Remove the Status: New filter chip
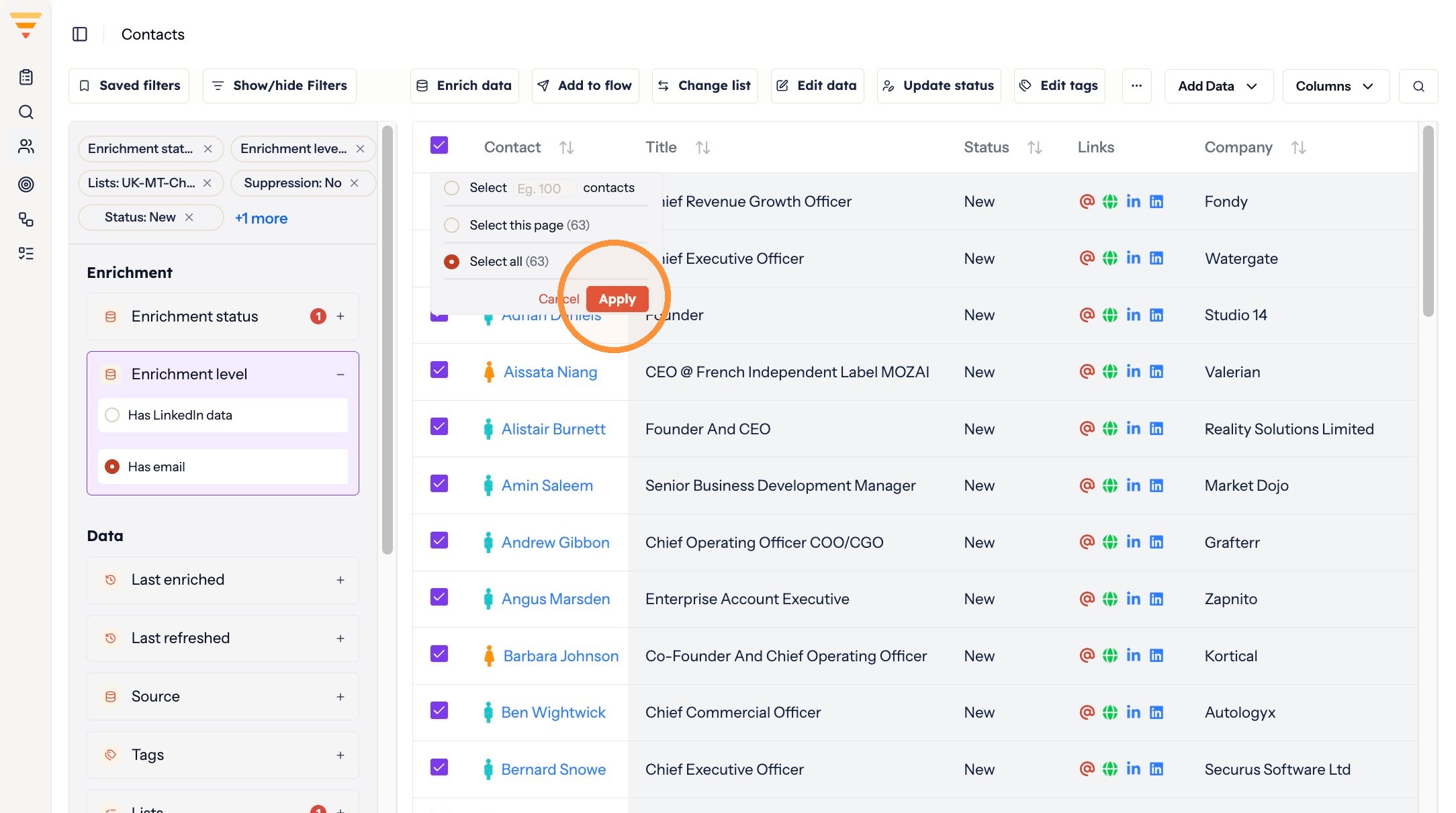The width and height of the screenshot is (1456, 813). 189,217
